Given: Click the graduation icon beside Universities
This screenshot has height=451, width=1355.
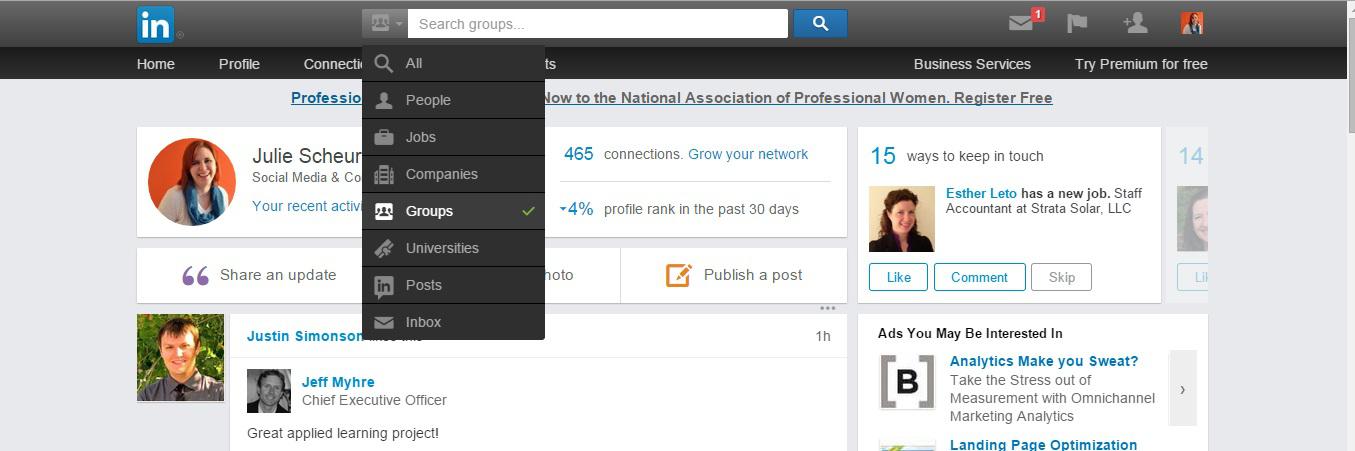Looking at the screenshot, I should 383,248.
